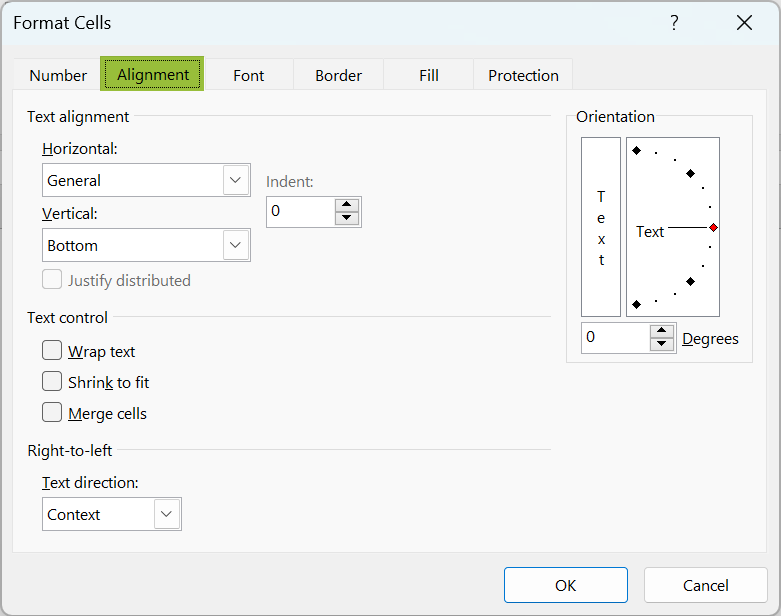This screenshot has width=781, height=616.
Task: Click the Merge cells label
Action: tap(108, 414)
